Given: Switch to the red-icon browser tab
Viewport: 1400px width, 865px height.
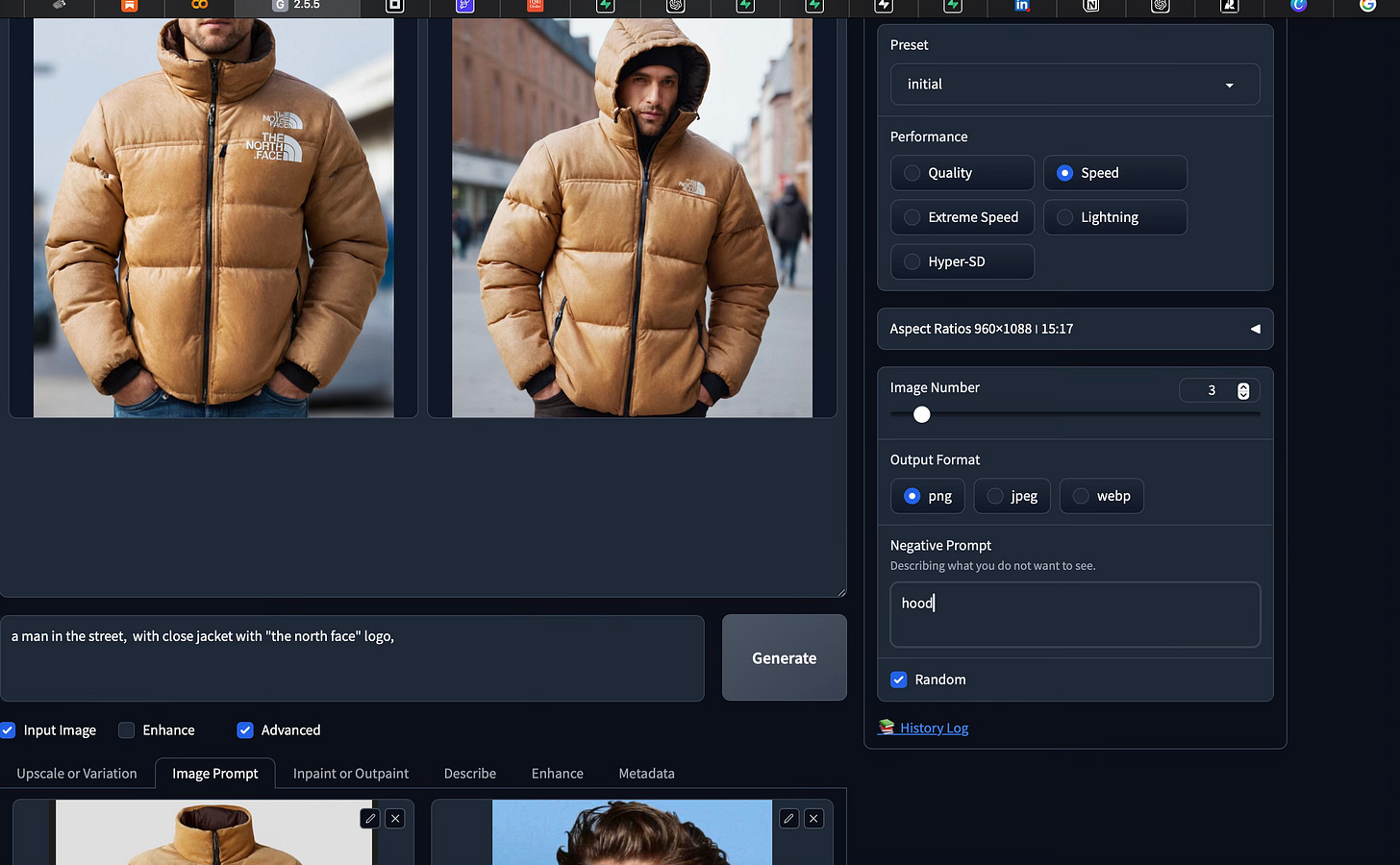Looking at the screenshot, I should 536,6.
